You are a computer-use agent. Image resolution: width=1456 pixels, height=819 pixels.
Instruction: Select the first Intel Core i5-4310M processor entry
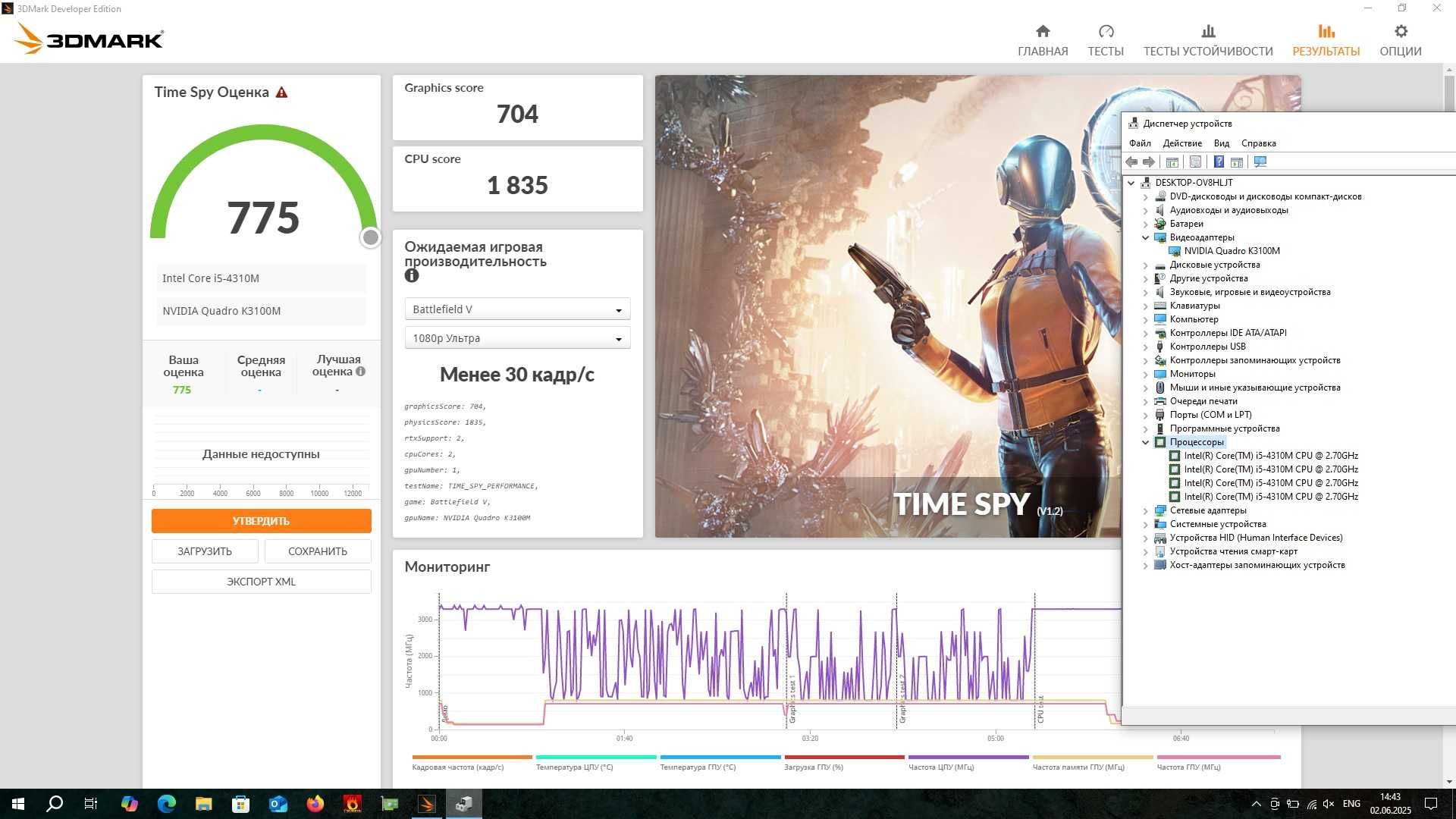(1271, 456)
